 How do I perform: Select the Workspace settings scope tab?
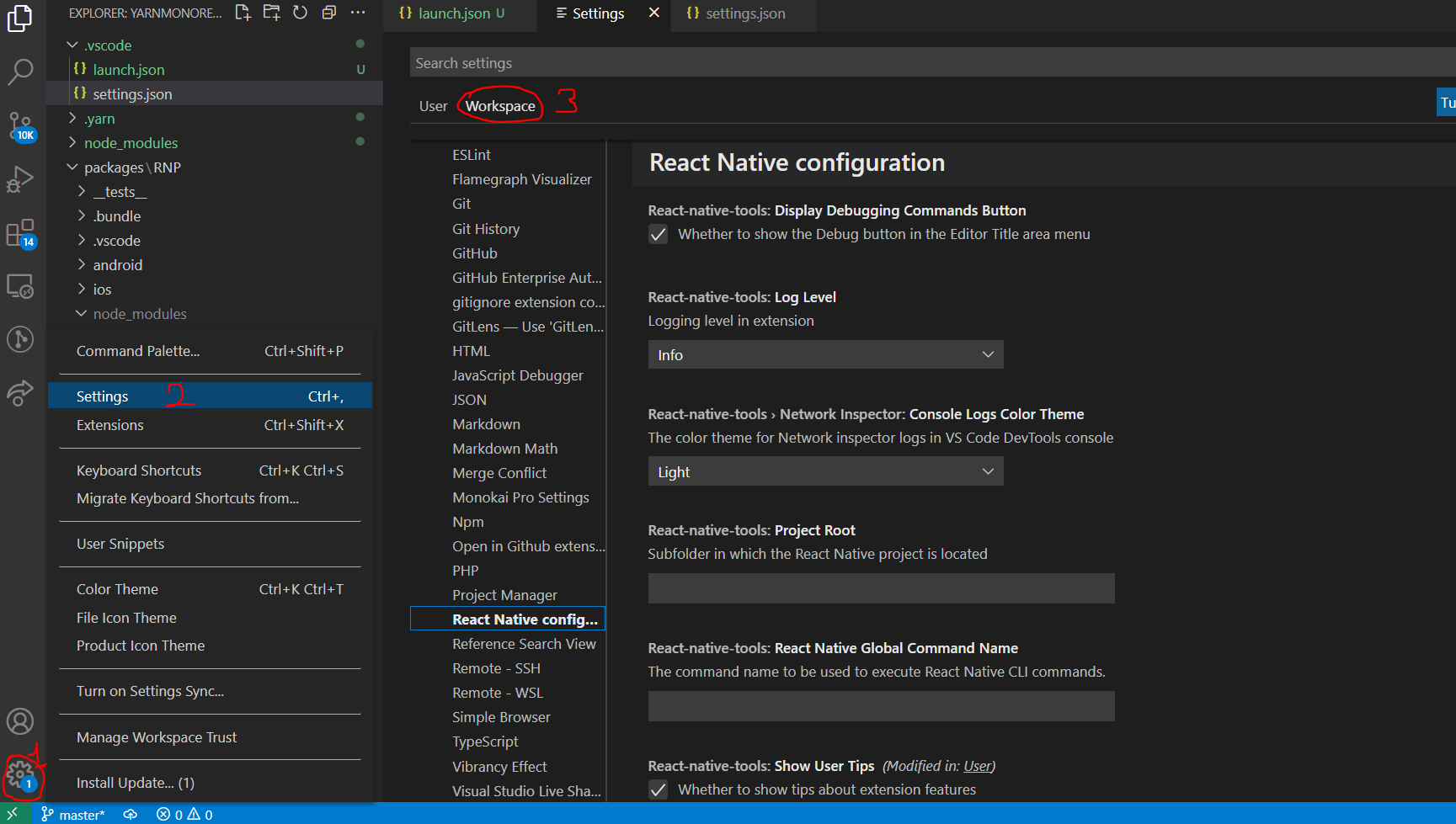coord(500,106)
